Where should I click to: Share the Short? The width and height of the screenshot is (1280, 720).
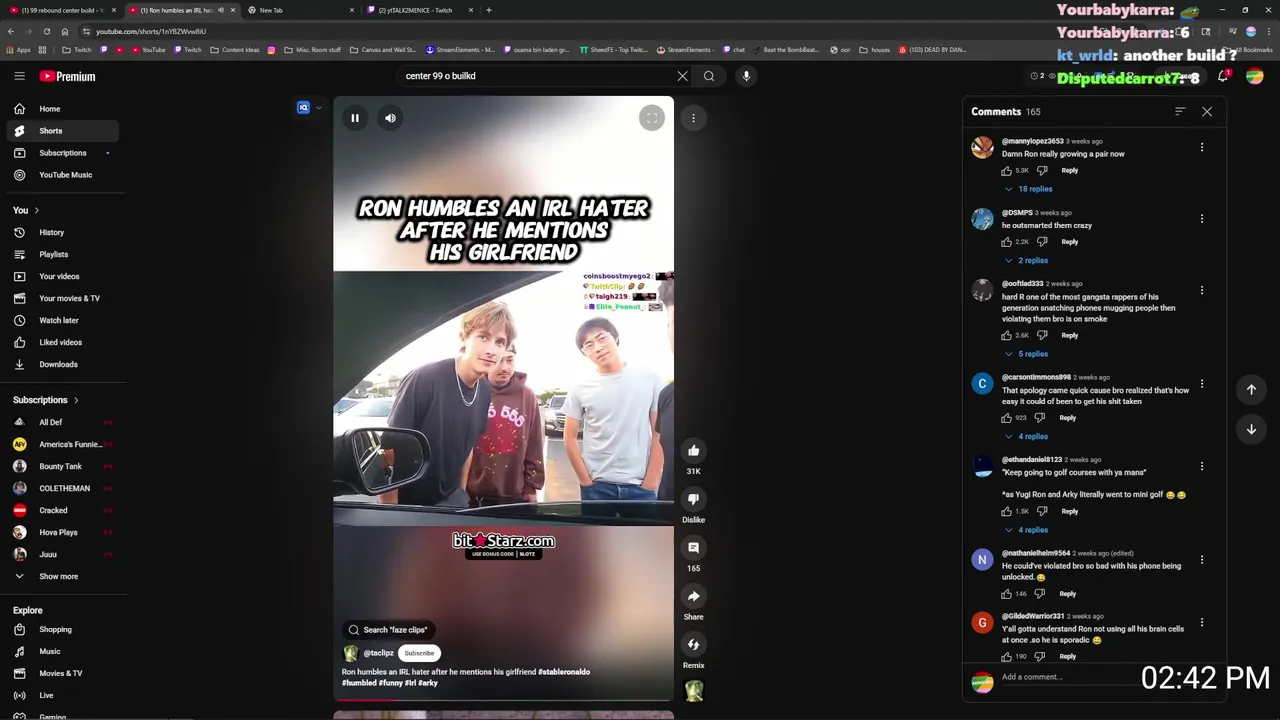[x=693, y=596]
